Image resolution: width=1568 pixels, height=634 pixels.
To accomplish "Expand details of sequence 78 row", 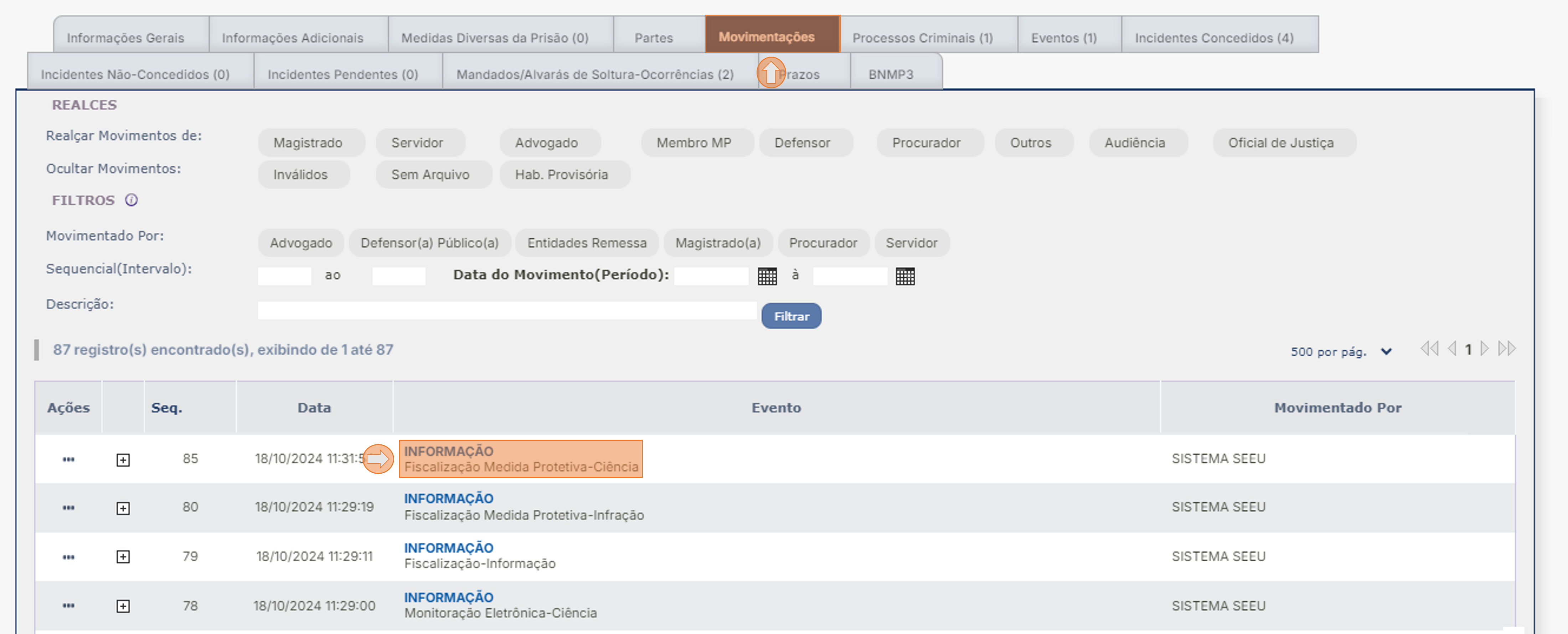I will [123, 606].
